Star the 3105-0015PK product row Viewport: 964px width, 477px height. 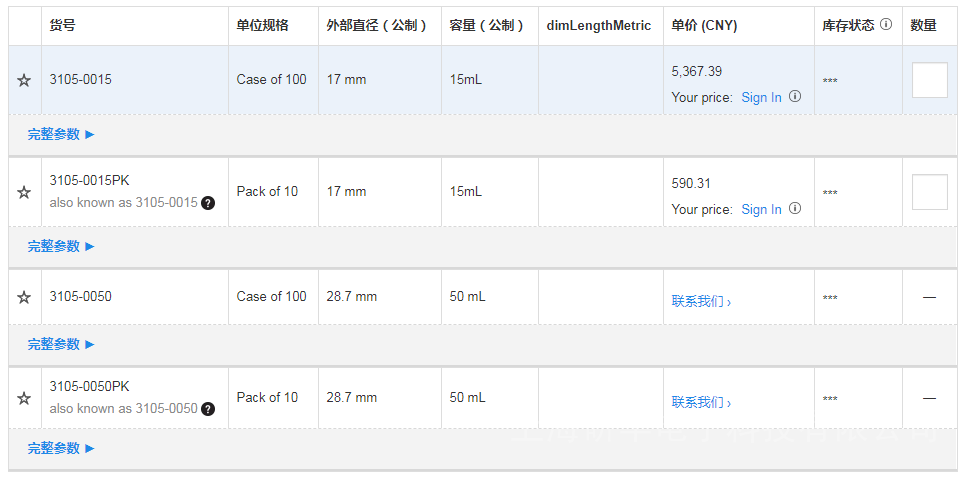point(24,192)
